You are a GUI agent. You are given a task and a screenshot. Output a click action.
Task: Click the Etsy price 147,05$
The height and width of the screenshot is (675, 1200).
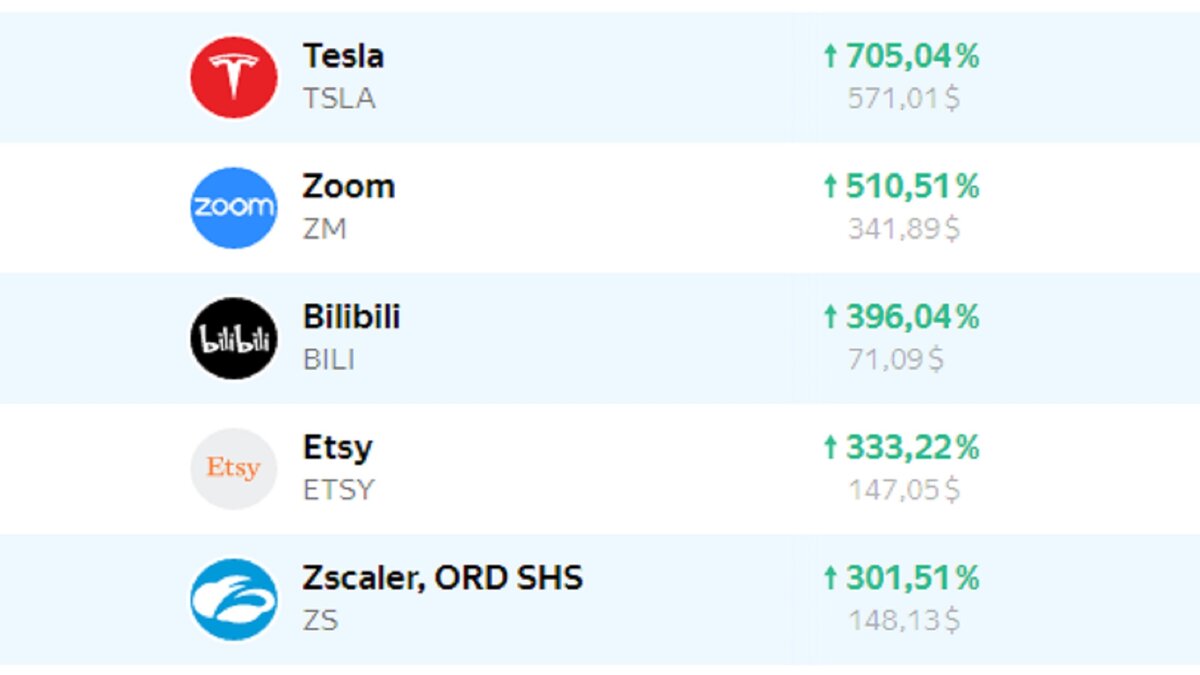click(x=904, y=490)
